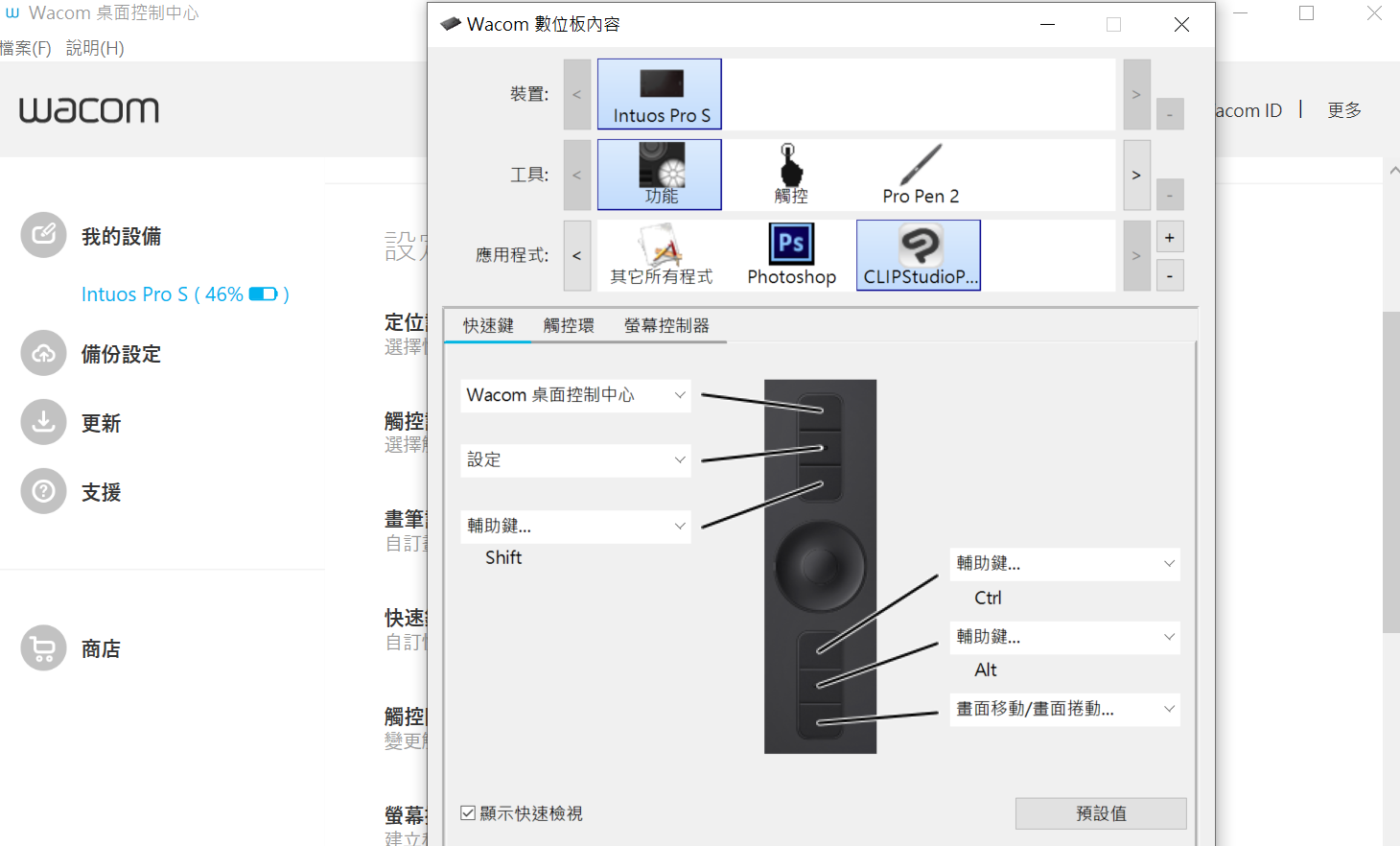Click the 更新 sidebar label
The width and height of the screenshot is (1400, 846).
pos(101,423)
